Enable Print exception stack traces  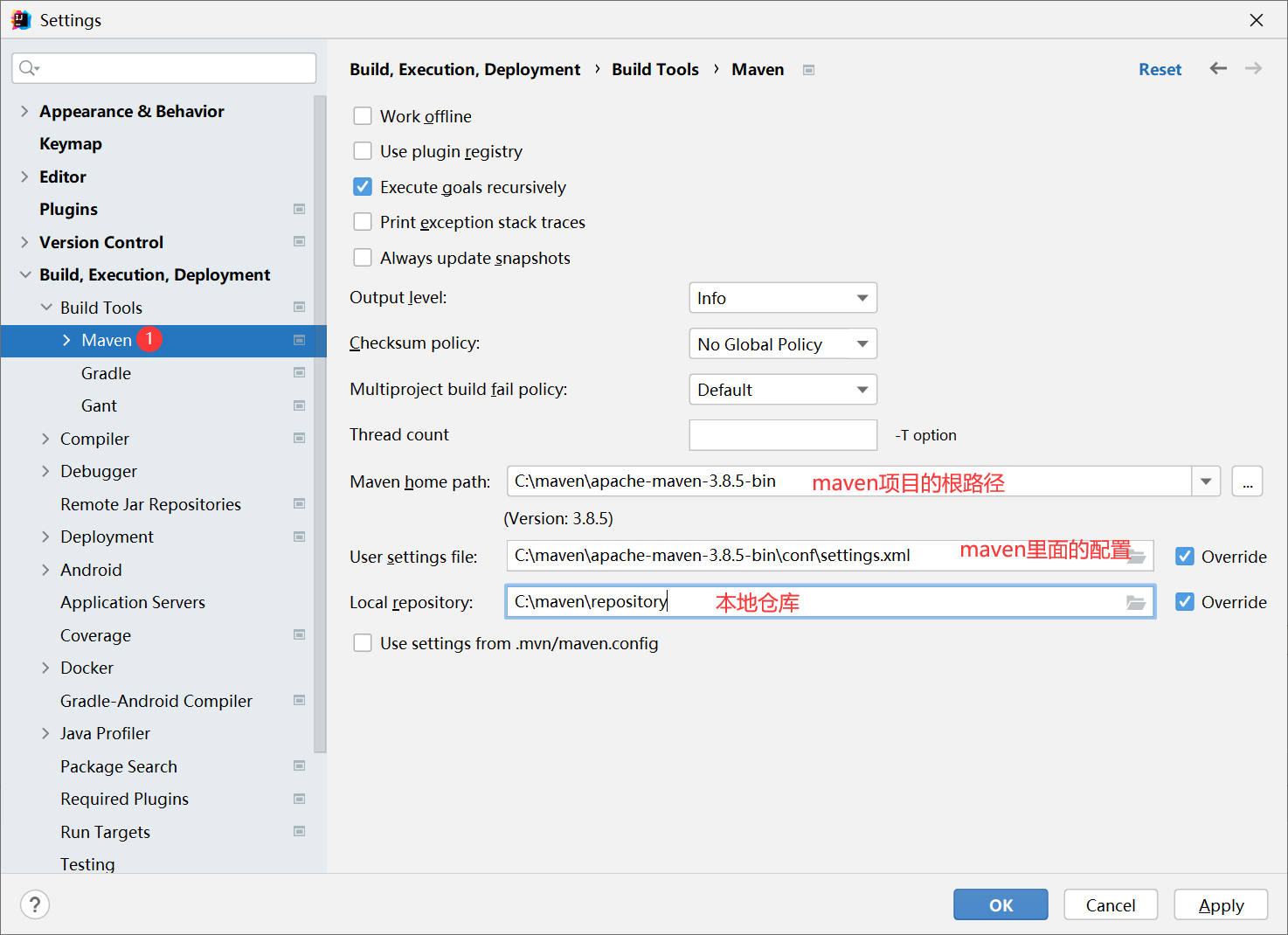pos(363,222)
